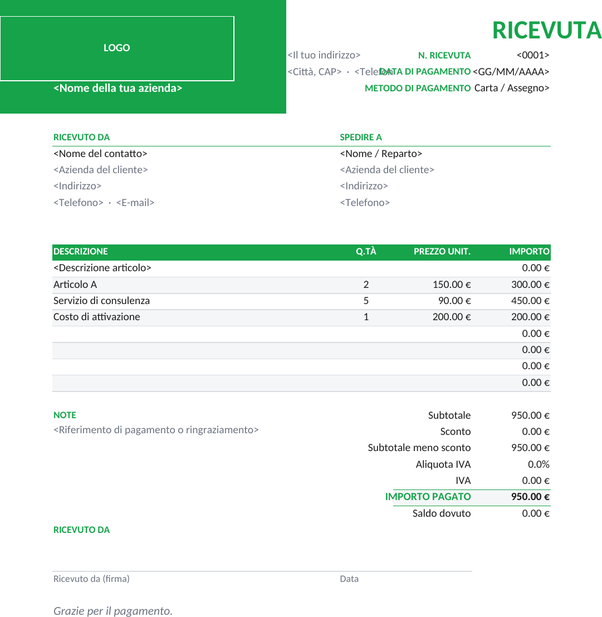
Task: Click <Indirizzo> under SPEDIRE A
Action: (364, 186)
